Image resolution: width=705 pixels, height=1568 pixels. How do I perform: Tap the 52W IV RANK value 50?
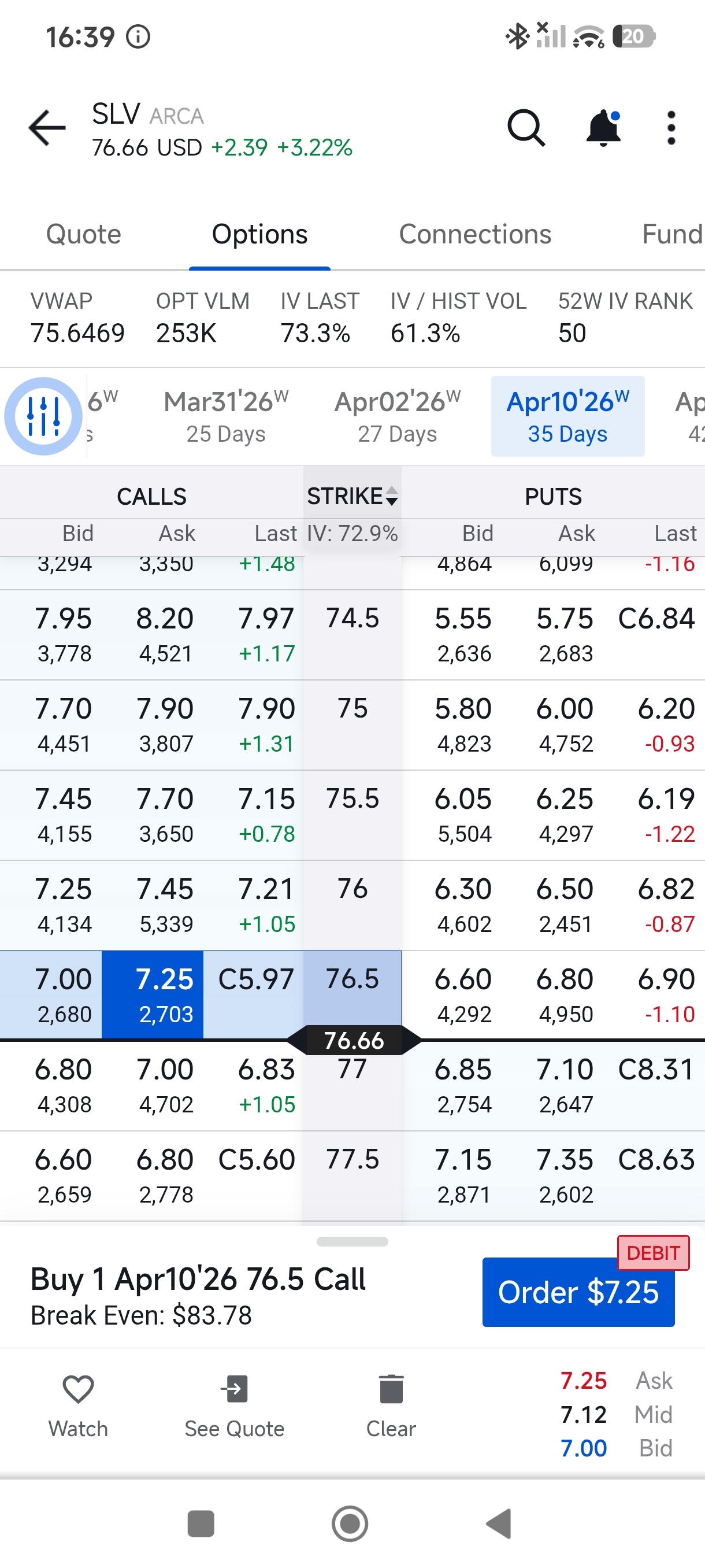pyautogui.click(x=573, y=333)
